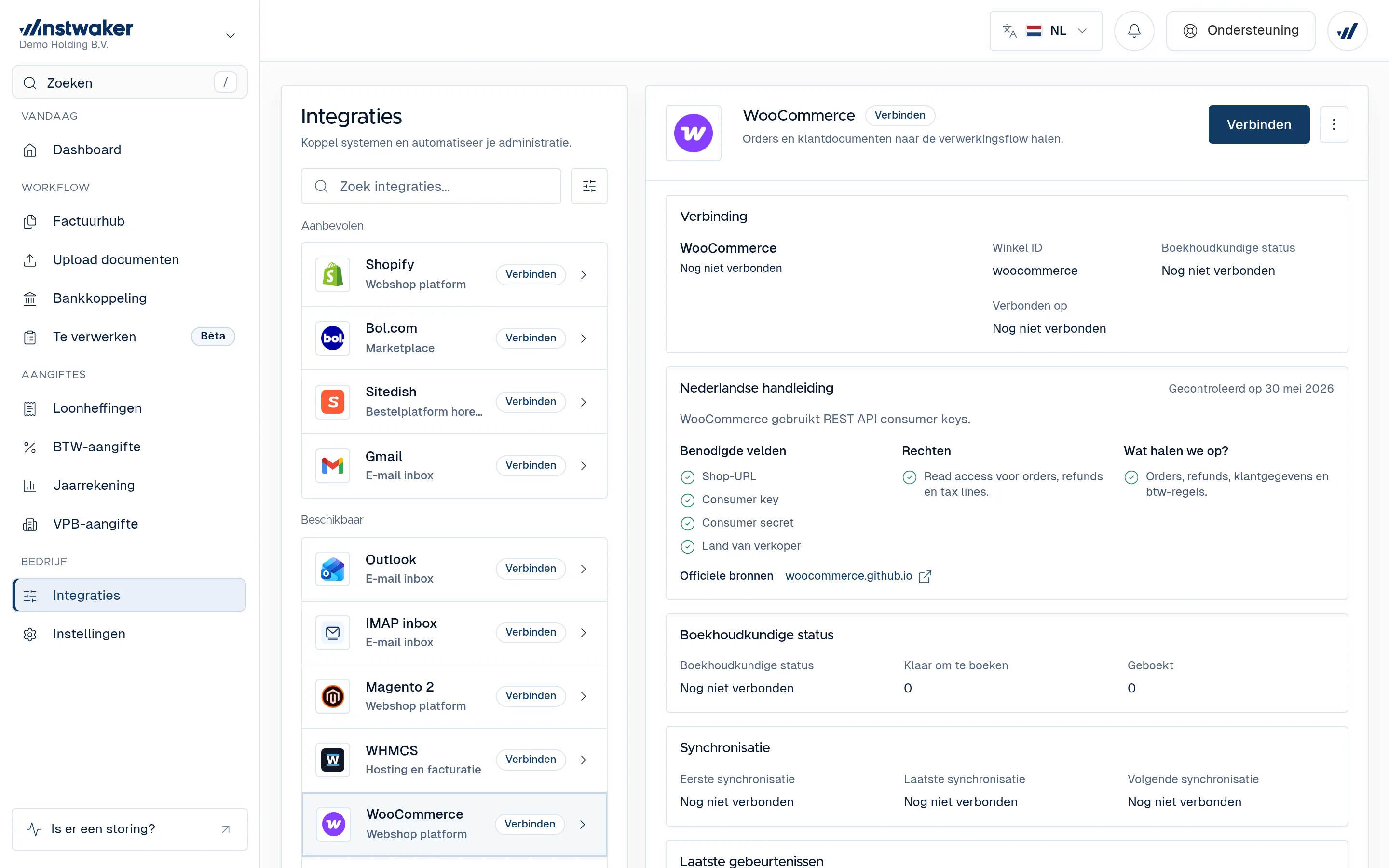This screenshot has height=868, width=1389.
Task: Expand the Magento 2 row chevron
Action: pyautogui.click(x=583, y=696)
